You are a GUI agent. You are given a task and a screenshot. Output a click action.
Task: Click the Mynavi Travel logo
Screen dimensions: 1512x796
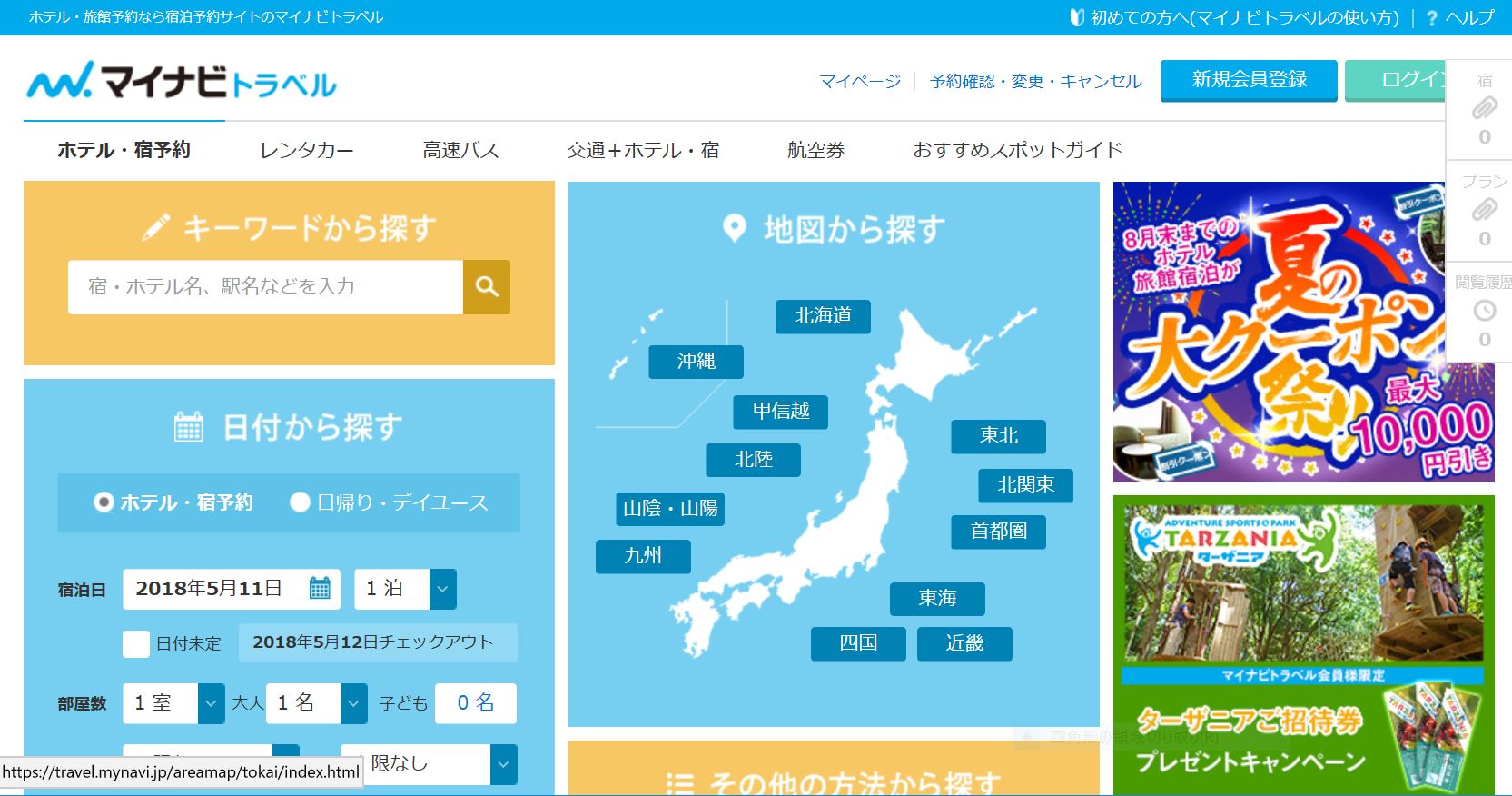182,82
